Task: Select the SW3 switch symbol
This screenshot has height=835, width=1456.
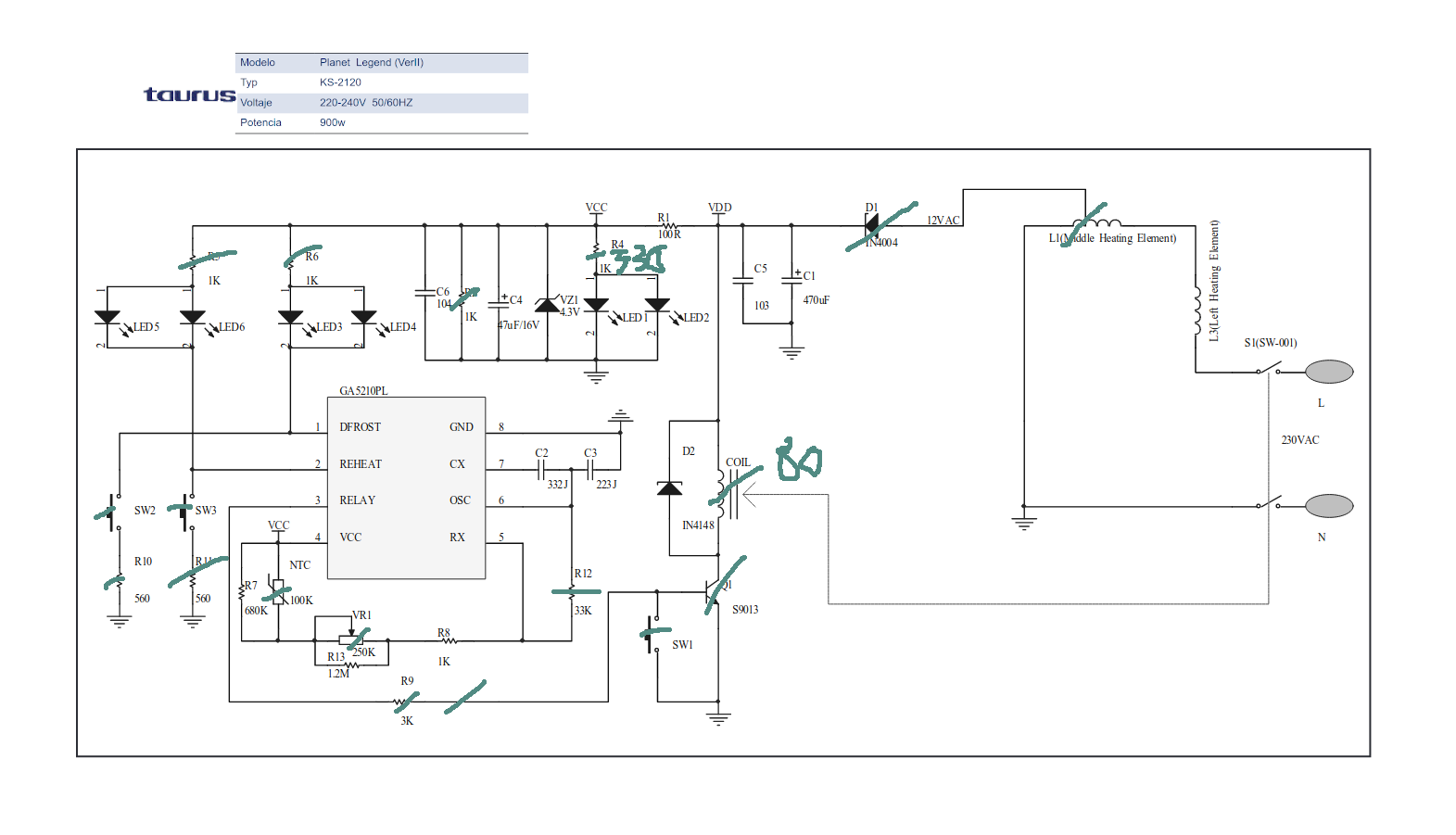Action: (188, 511)
